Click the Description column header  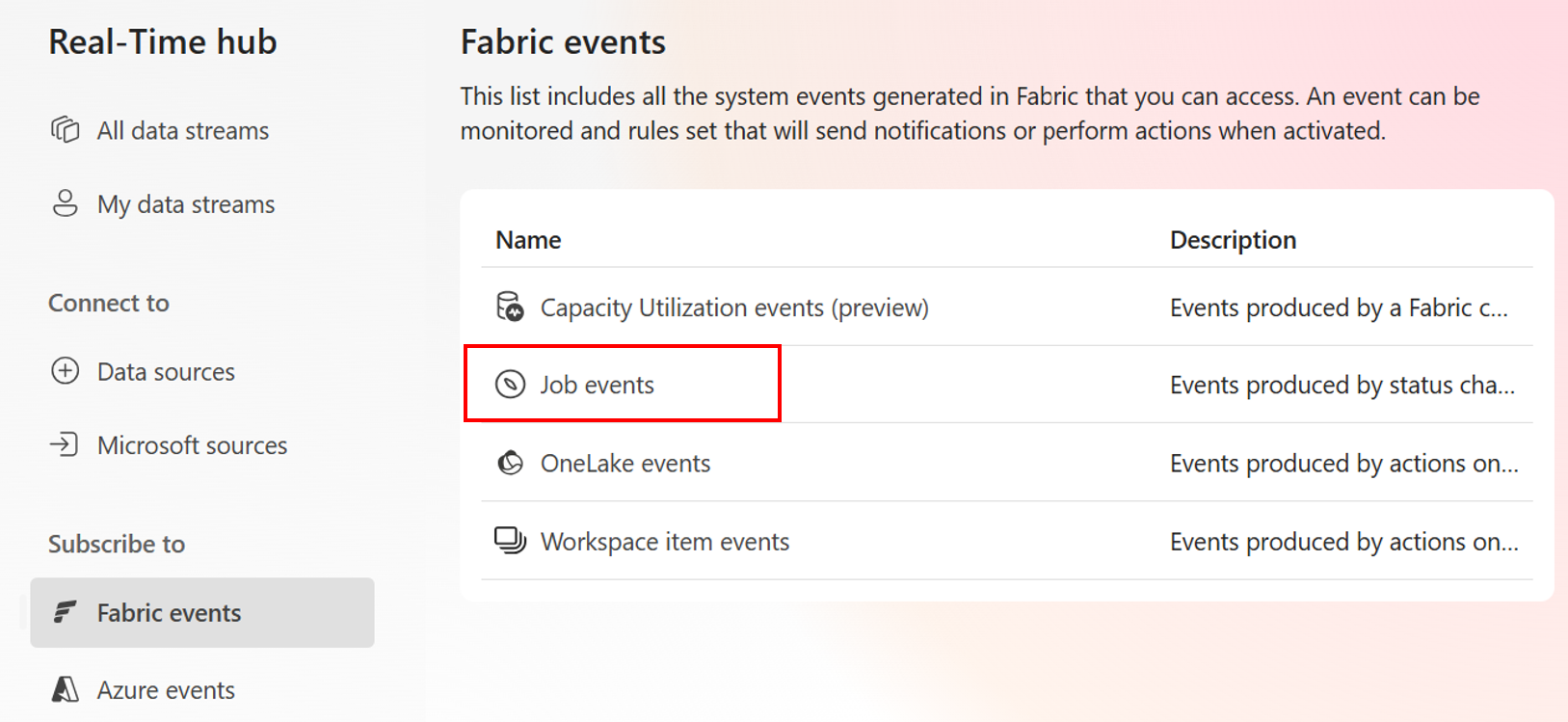(1233, 240)
